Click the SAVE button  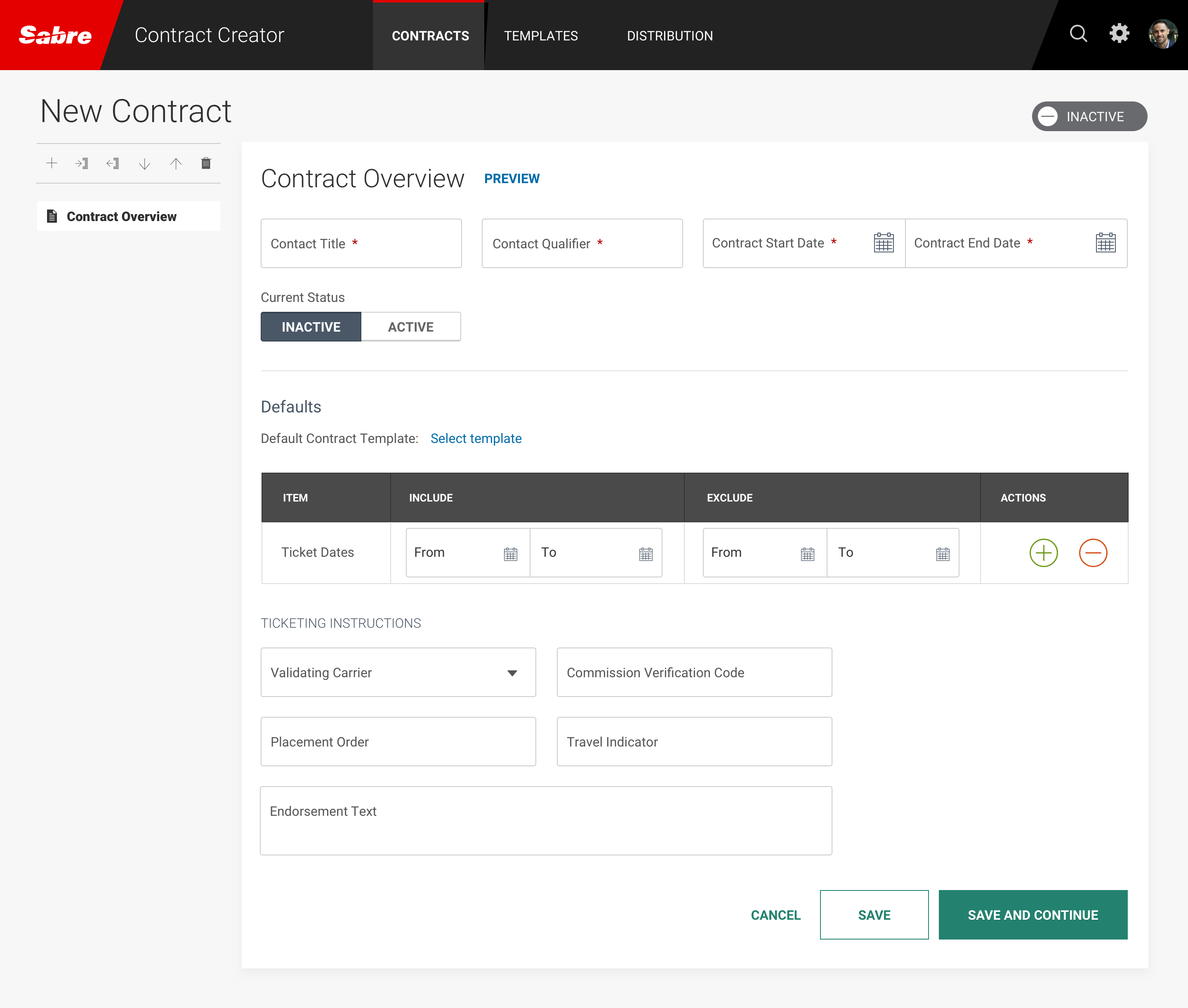(874, 914)
